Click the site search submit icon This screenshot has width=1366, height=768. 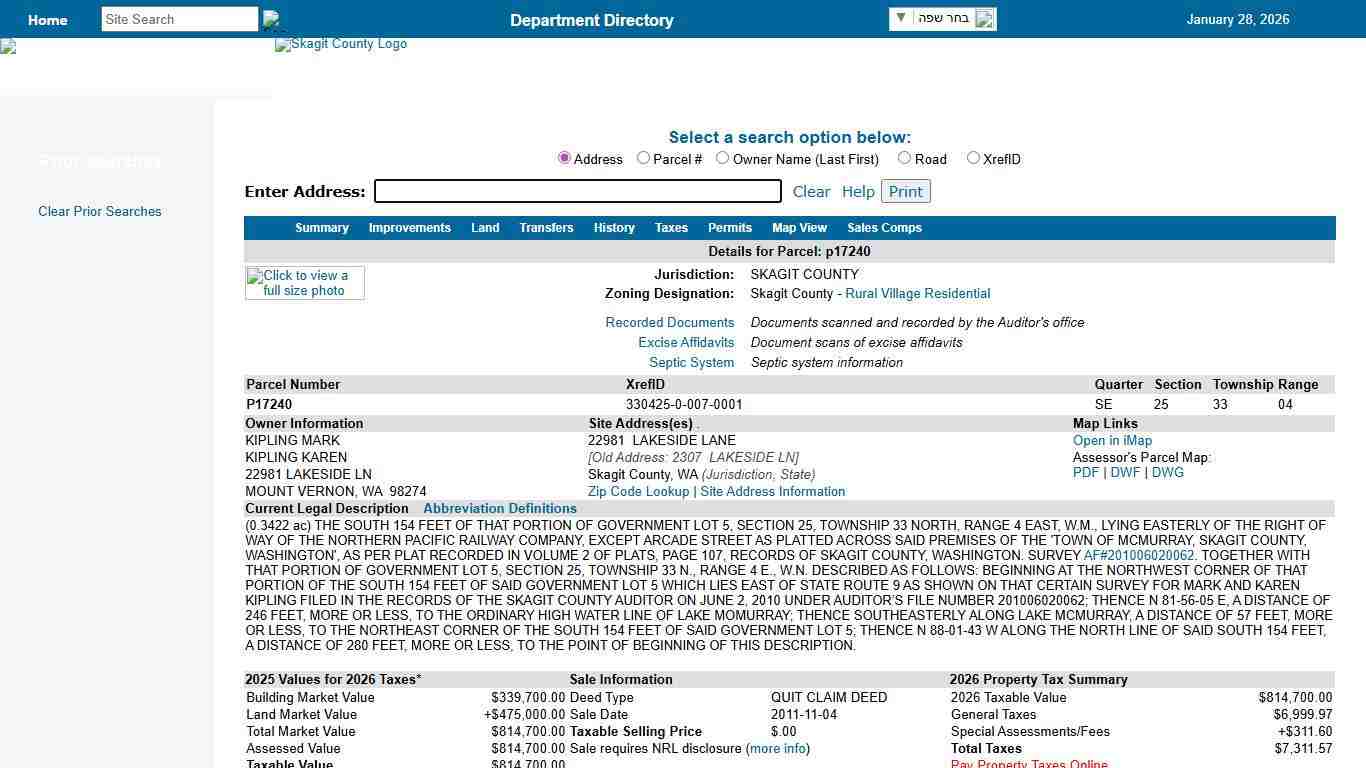coord(270,18)
